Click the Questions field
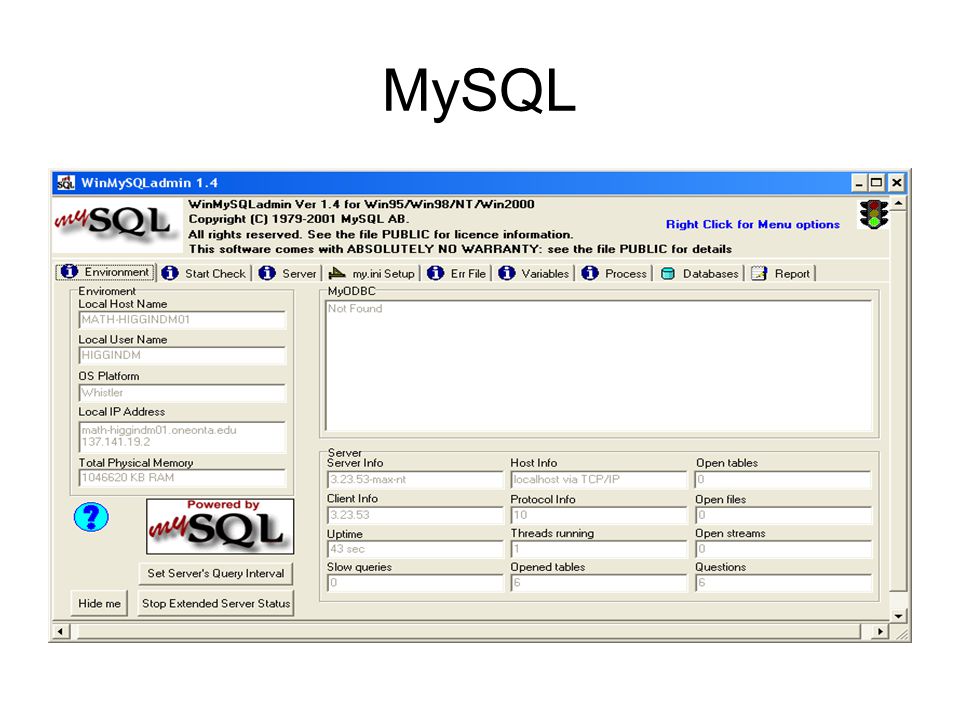The width and height of the screenshot is (960, 720). pos(783,583)
